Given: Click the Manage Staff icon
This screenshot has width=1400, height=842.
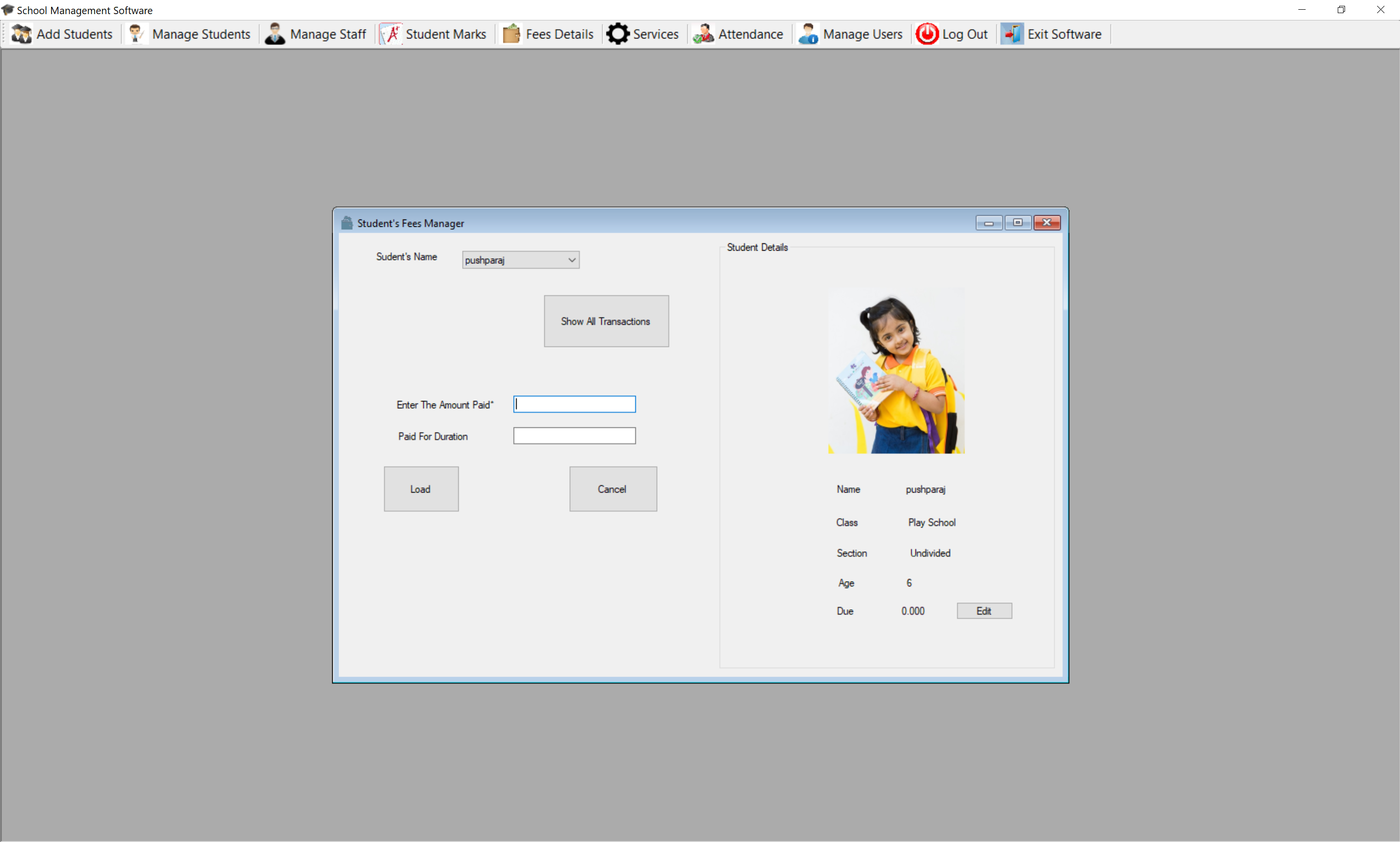Looking at the screenshot, I should (x=275, y=34).
